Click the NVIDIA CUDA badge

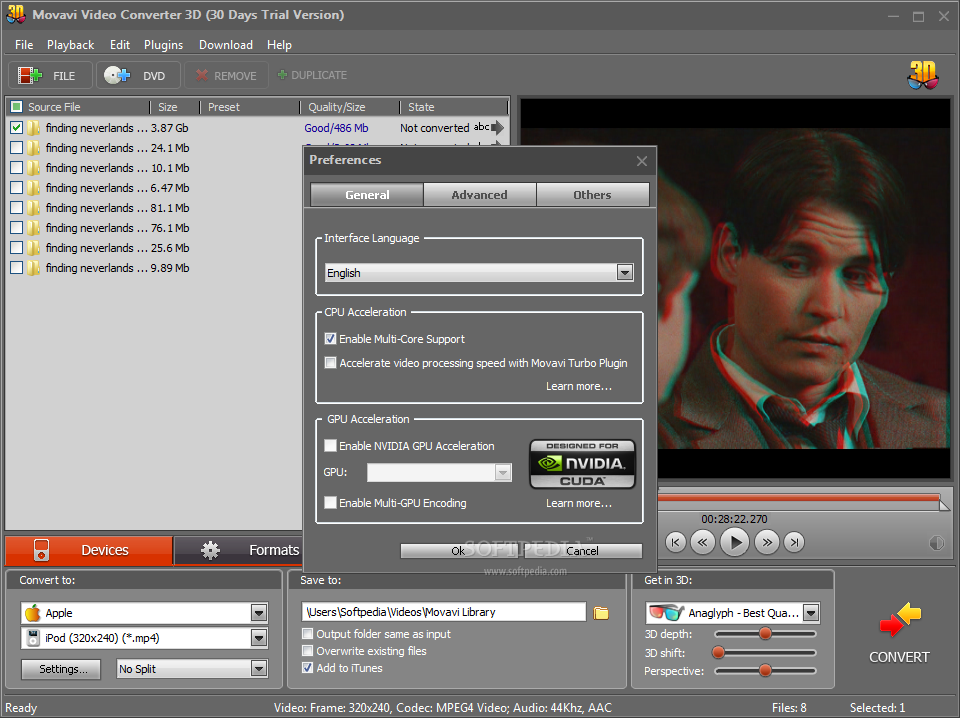point(582,464)
